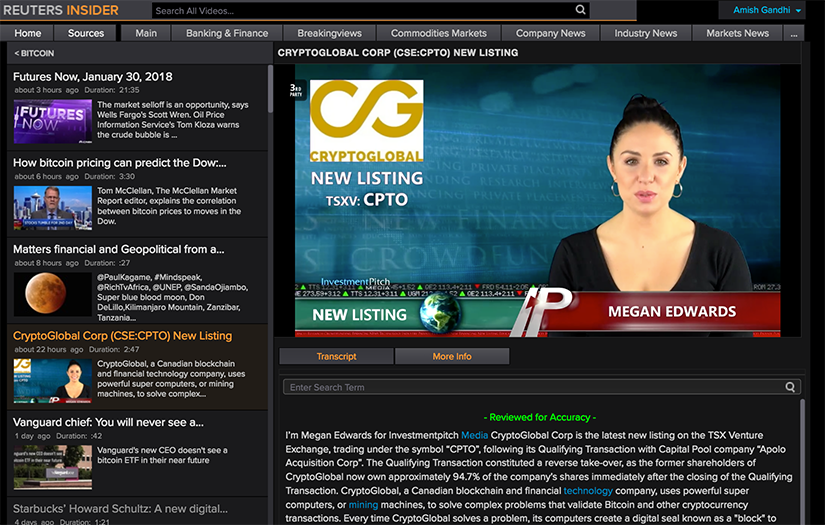Click the Reuters Insider logo
Viewport: 825px width, 525px height.
[x=61, y=10]
